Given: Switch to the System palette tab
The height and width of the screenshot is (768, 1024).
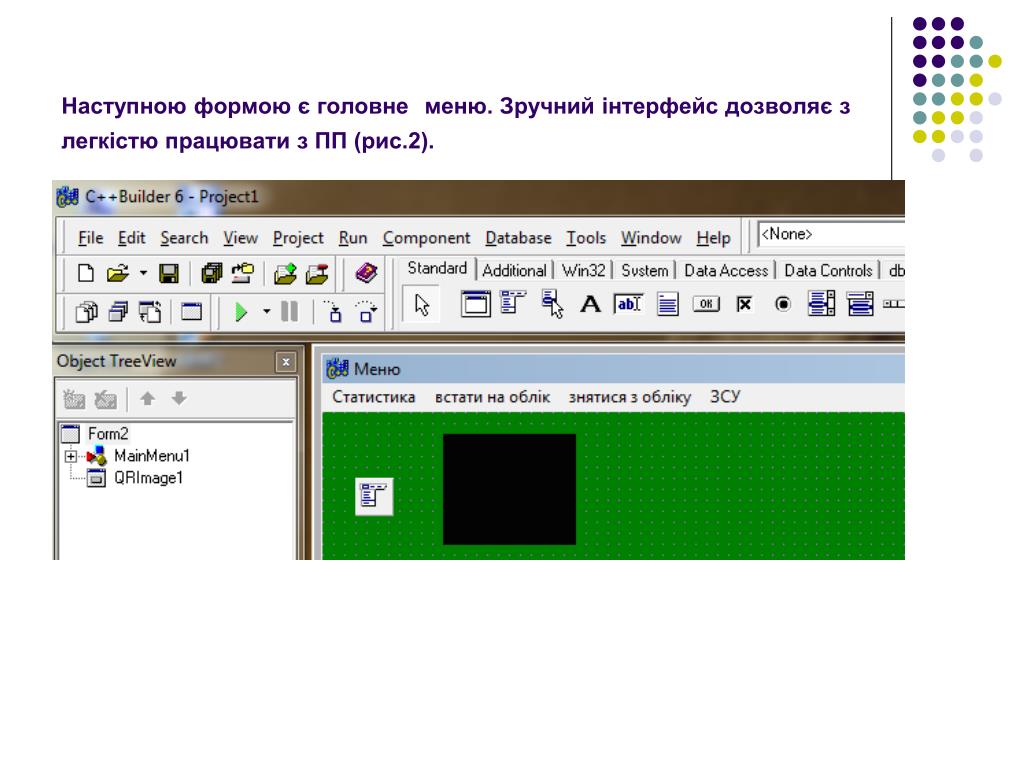Looking at the screenshot, I should 645,271.
